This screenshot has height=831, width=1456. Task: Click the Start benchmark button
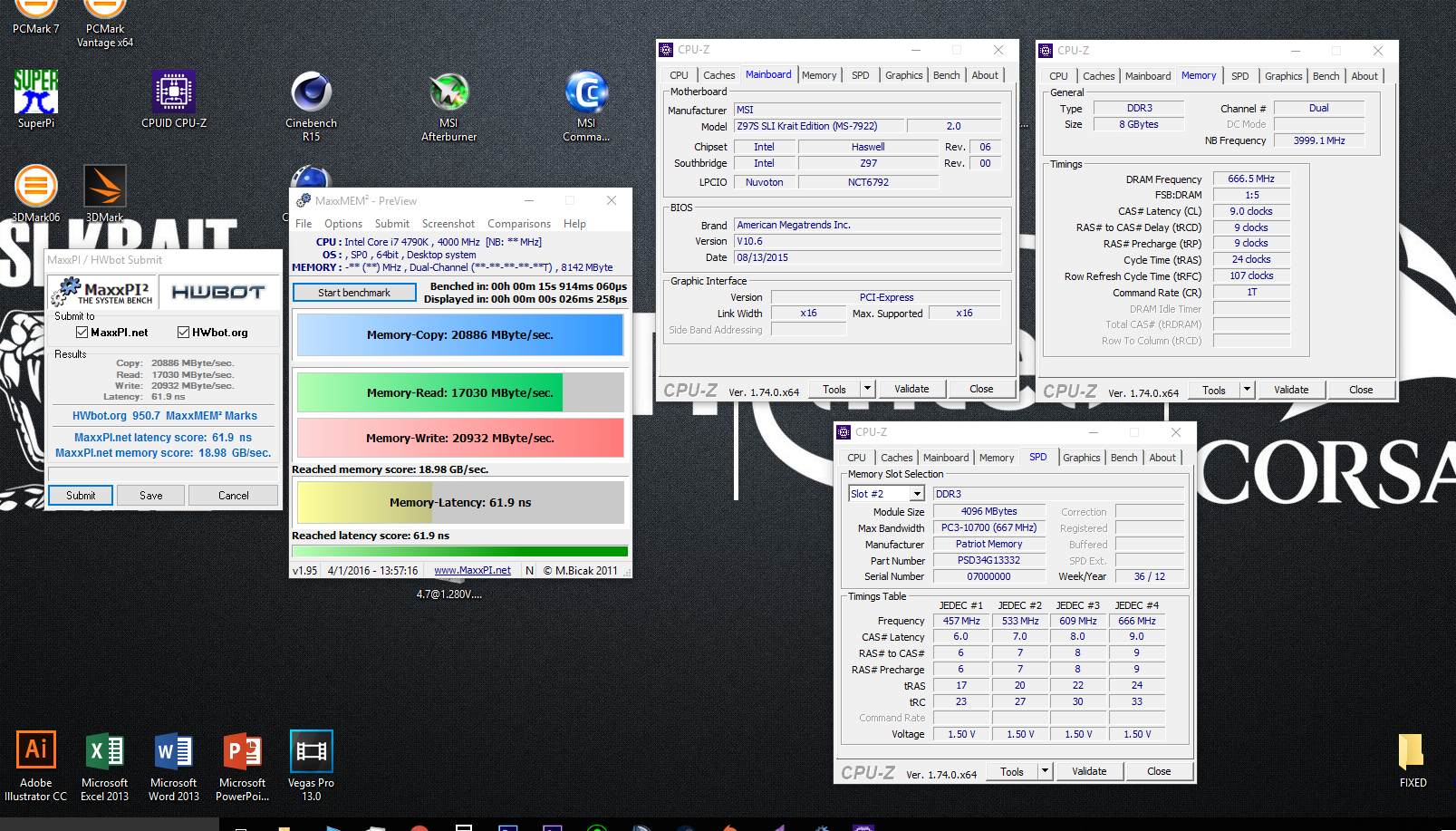pos(354,293)
